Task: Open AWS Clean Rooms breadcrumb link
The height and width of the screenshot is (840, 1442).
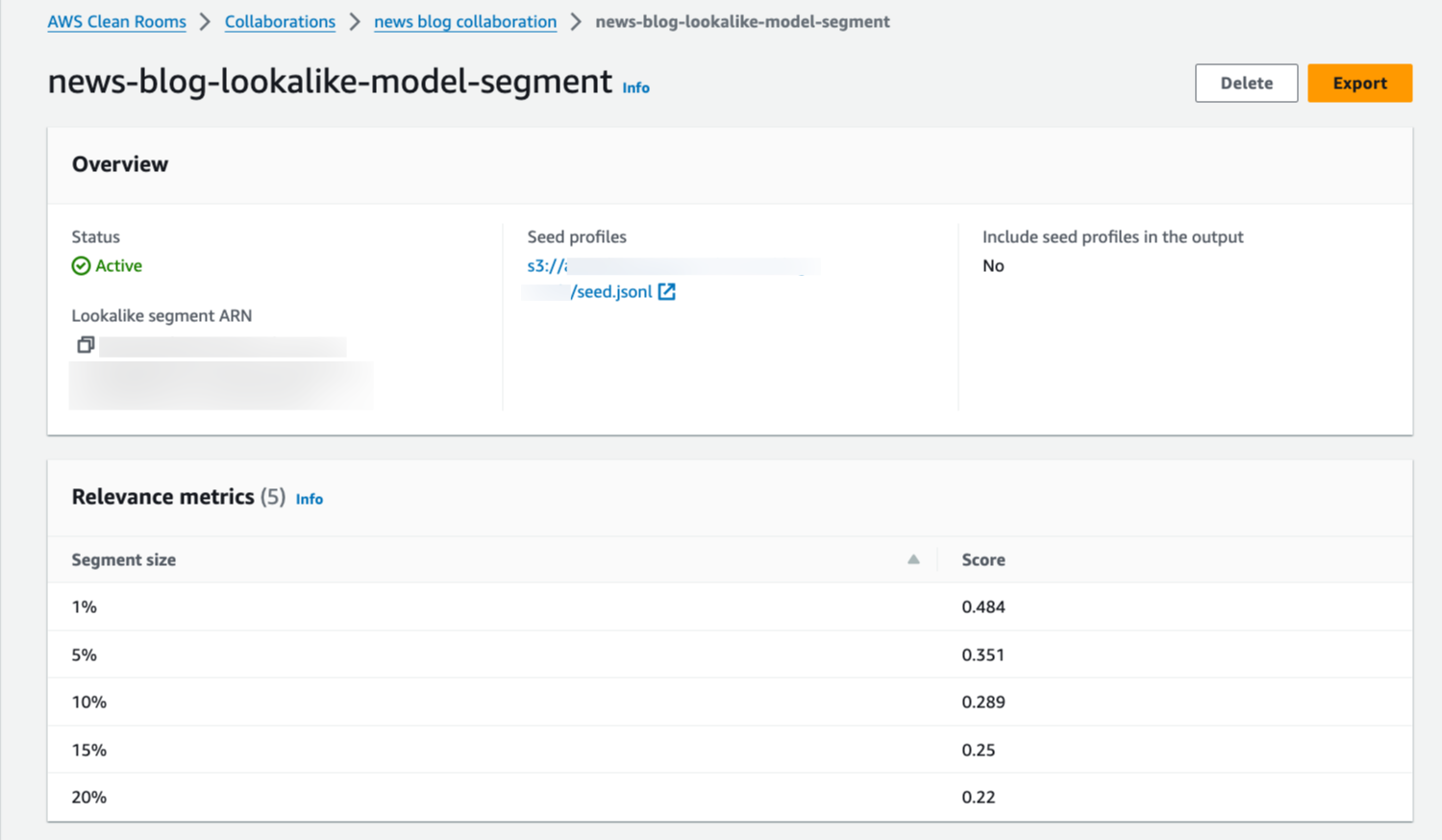Action: click(x=116, y=21)
